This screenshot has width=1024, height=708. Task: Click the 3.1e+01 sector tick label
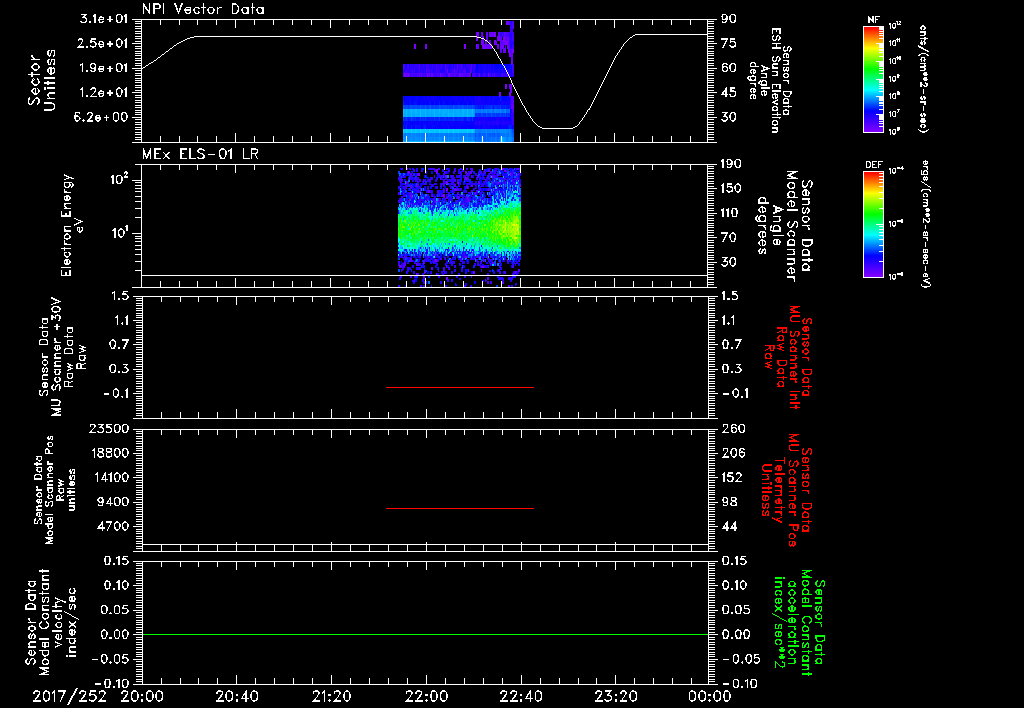tap(103, 19)
